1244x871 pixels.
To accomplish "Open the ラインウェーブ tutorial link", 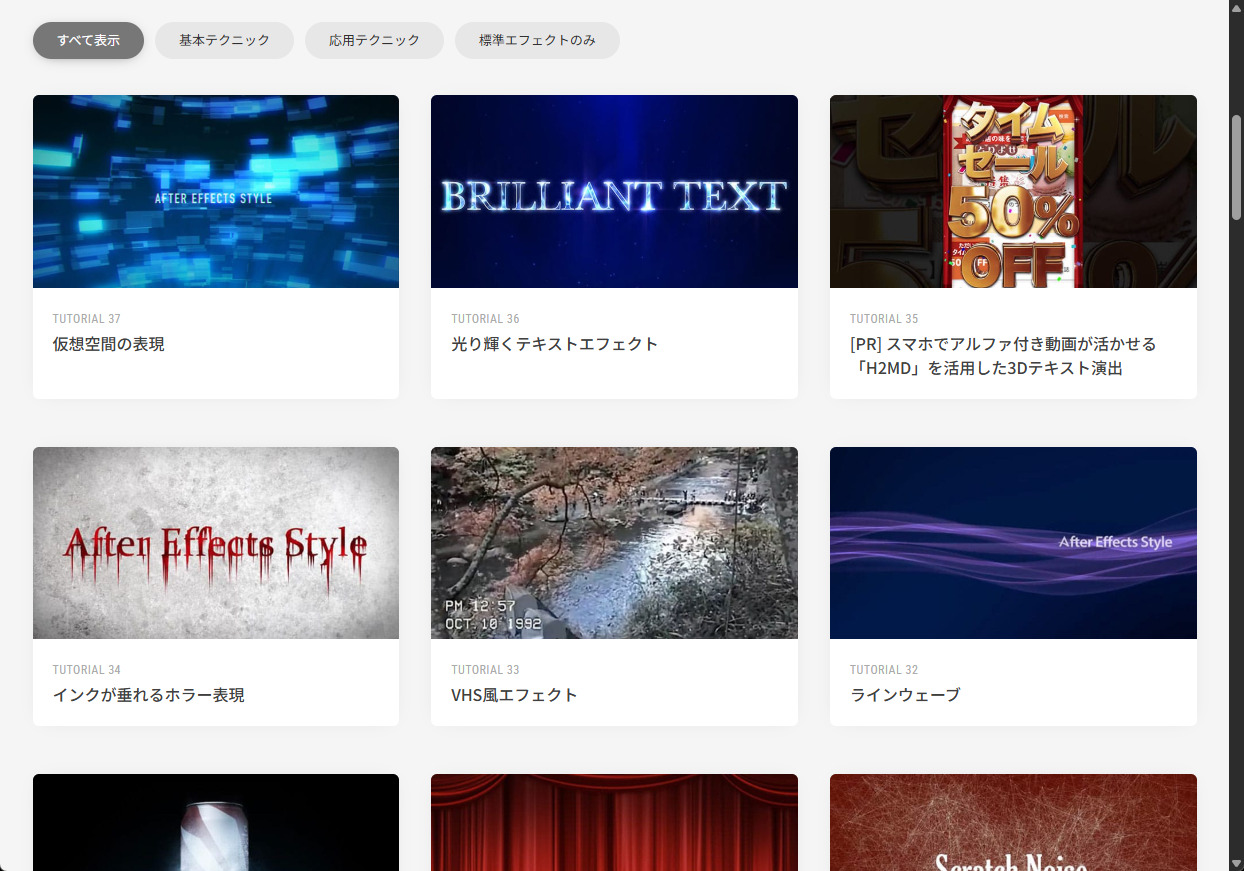I will [x=904, y=695].
